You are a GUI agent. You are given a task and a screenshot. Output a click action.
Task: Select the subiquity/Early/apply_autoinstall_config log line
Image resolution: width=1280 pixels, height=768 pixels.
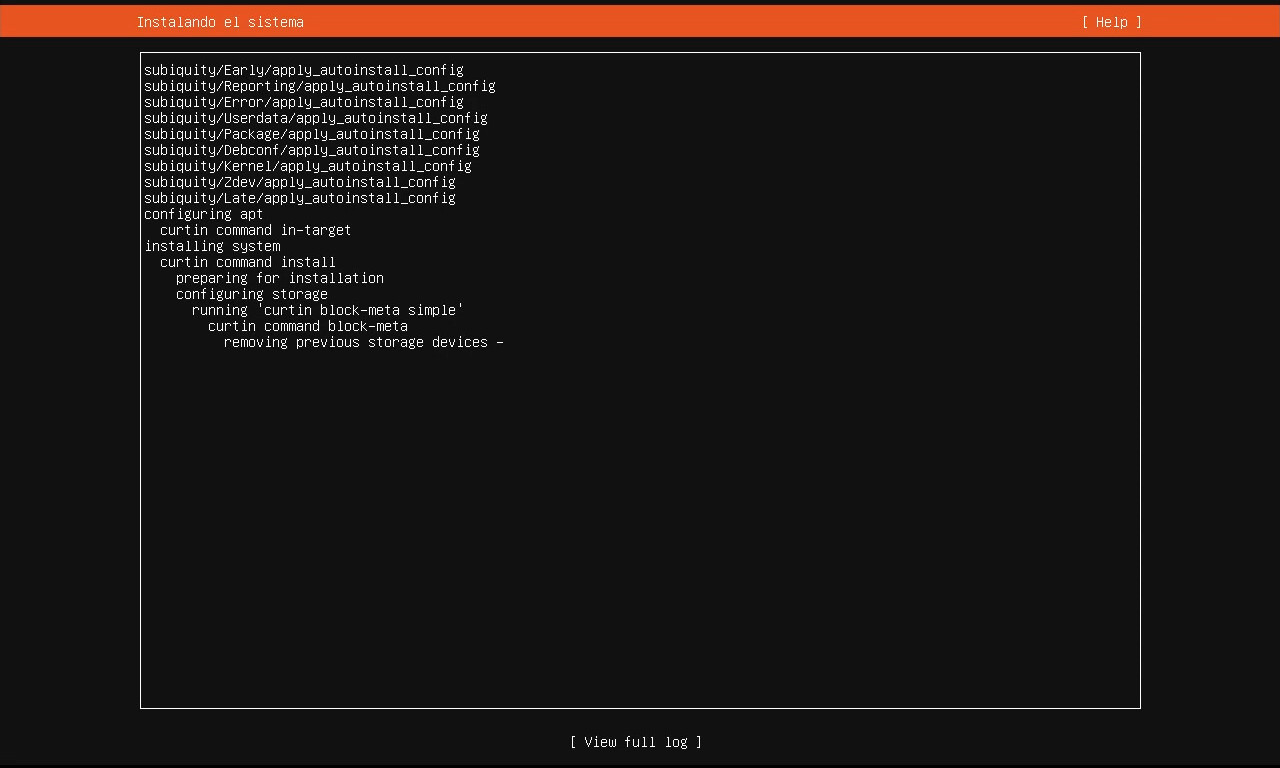coord(303,70)
